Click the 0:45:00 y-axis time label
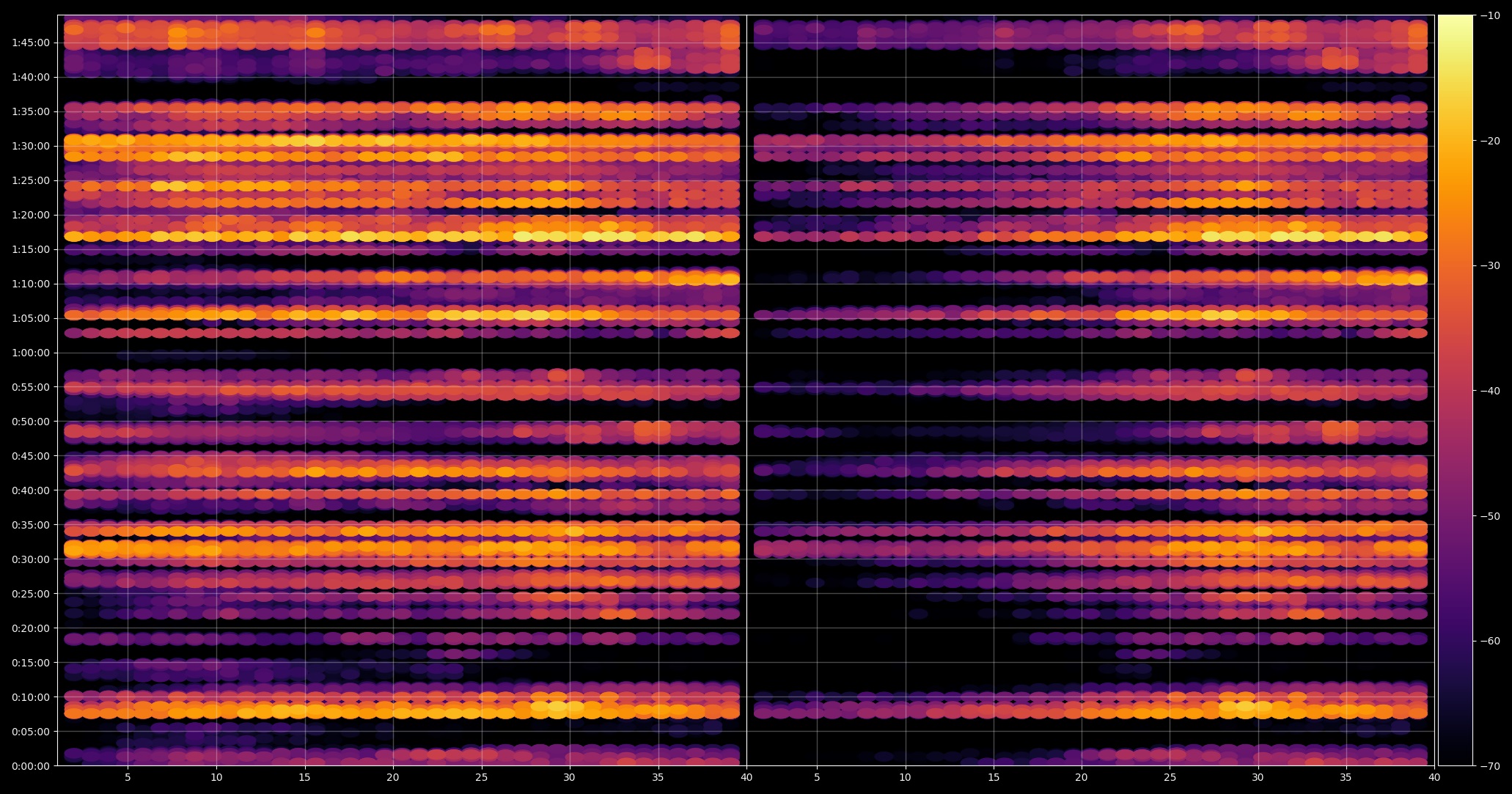 [31, 456]
